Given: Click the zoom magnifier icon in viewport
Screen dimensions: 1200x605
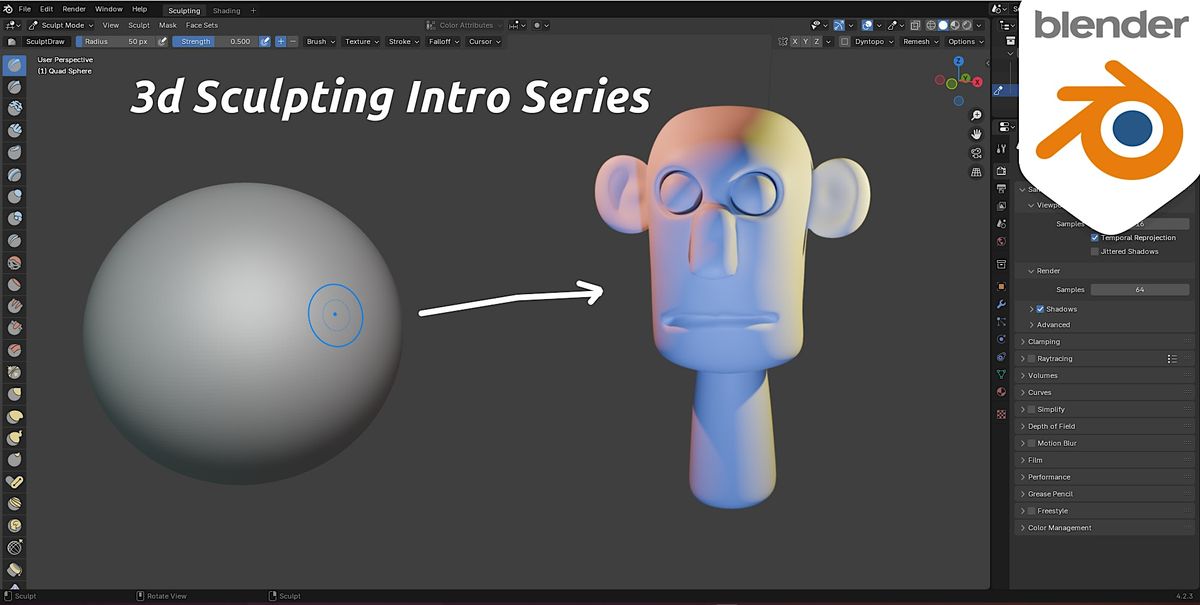Looking at the screenshot, I should click(976, 116).
